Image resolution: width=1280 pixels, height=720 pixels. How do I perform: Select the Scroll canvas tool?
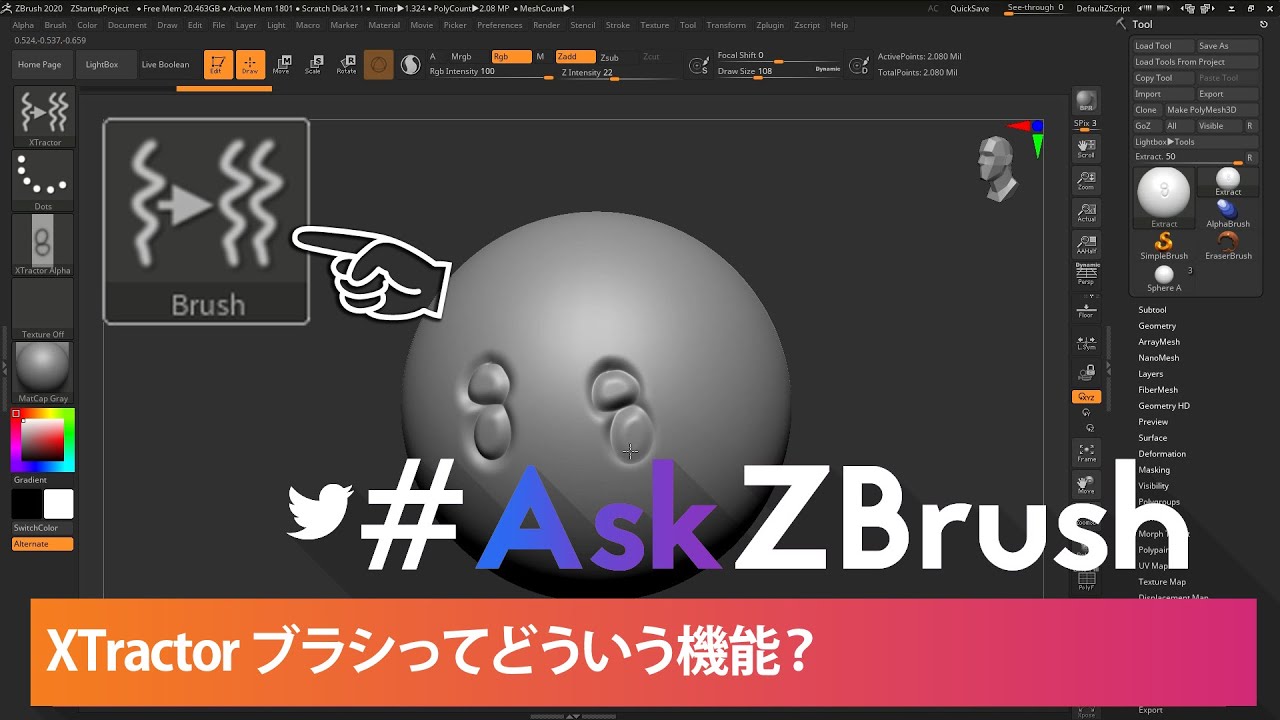pyautogui.click(x=1086, y=149)
